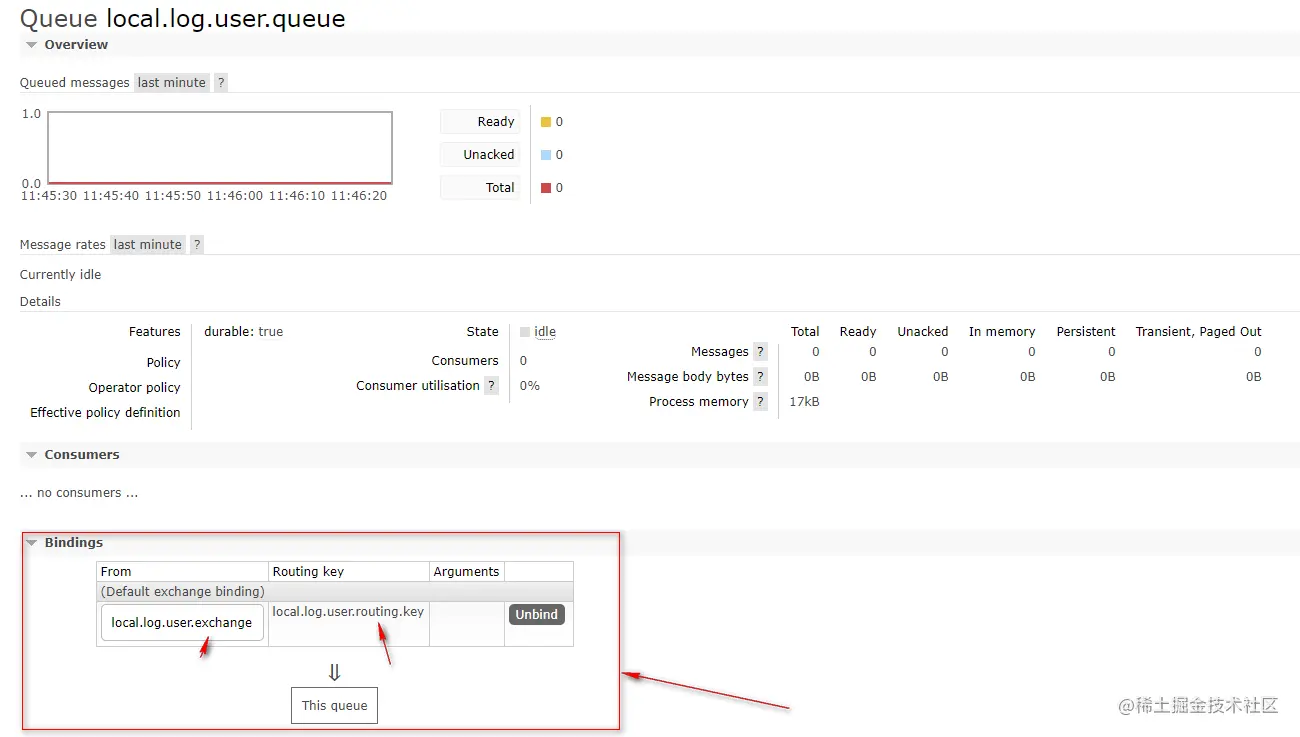Click the queued messages chart
Viewport: 1300px width, 737px height.
220,148
